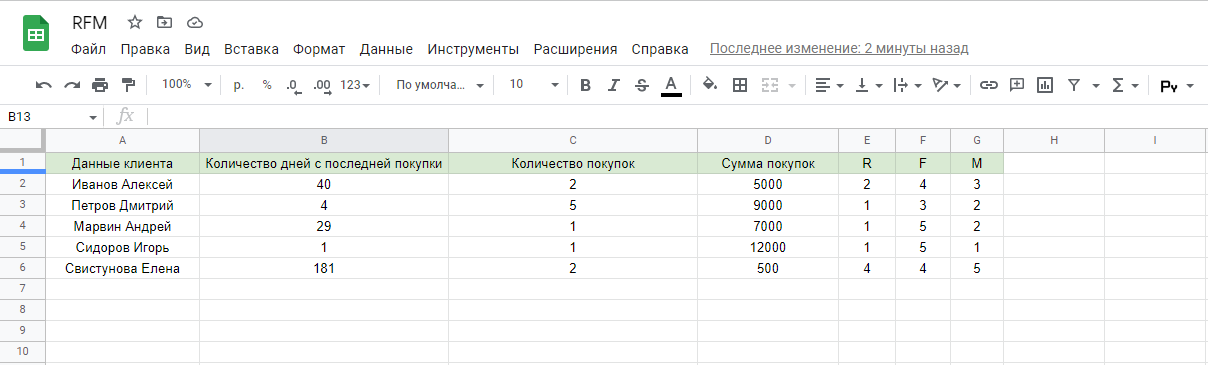Select cell 'Свистунова Елена'
Image resolution: width=1208 pixels, height=365 pixels.
[122, 268]
